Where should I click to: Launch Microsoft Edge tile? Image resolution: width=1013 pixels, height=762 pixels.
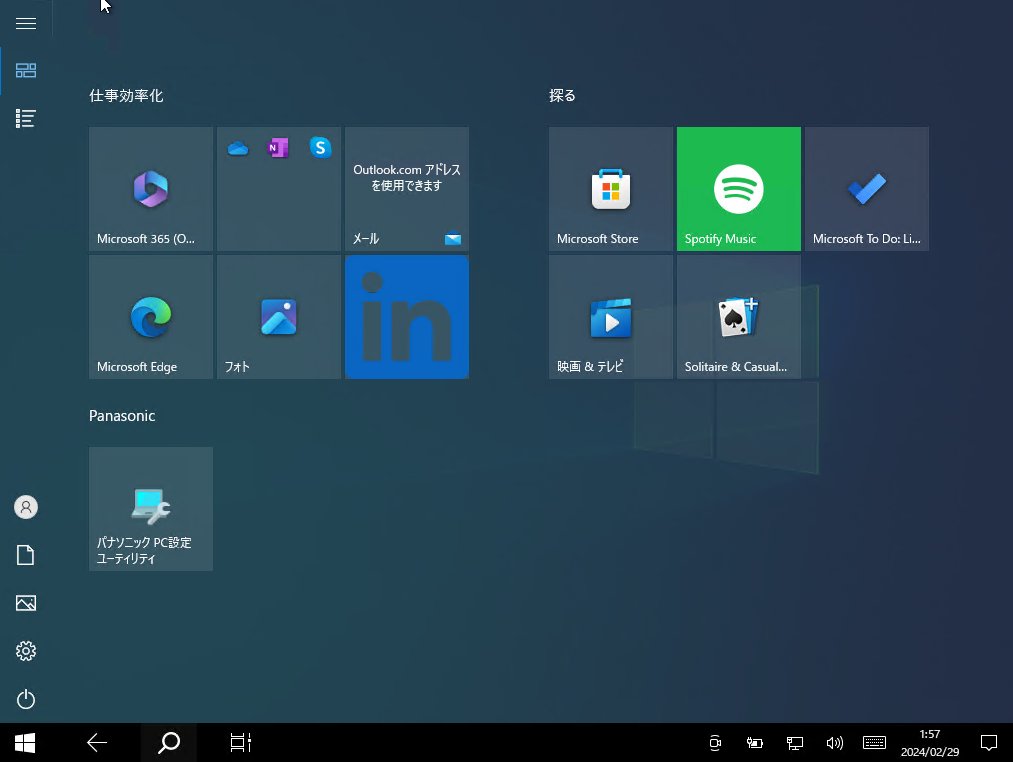(x=151, y=317)
